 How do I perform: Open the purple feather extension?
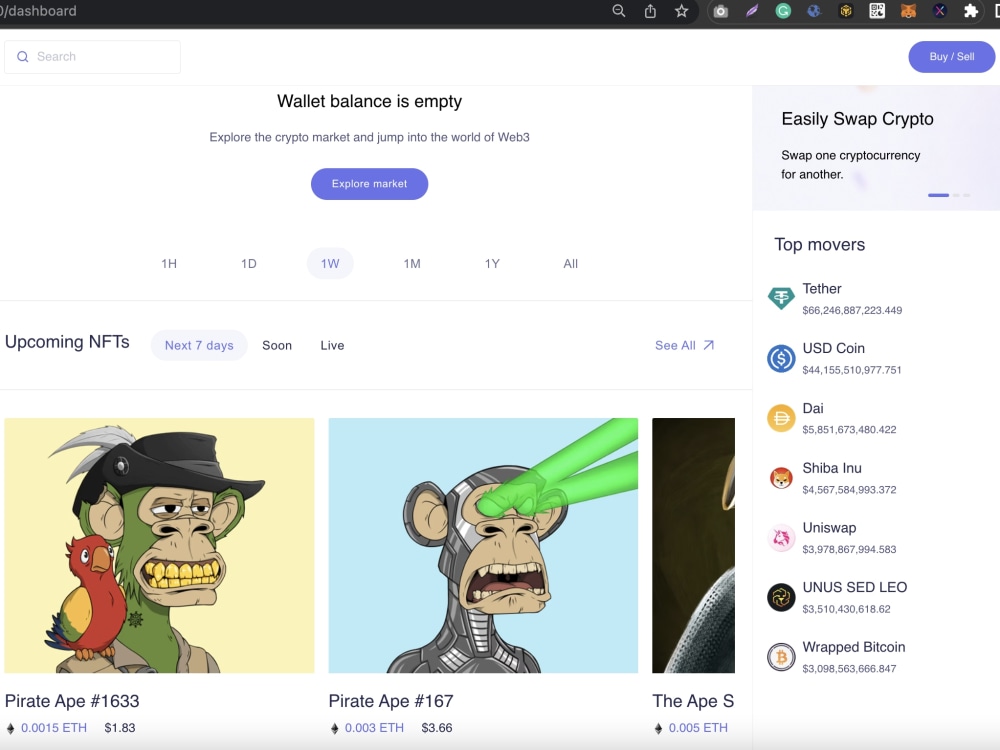coord(752,11)
